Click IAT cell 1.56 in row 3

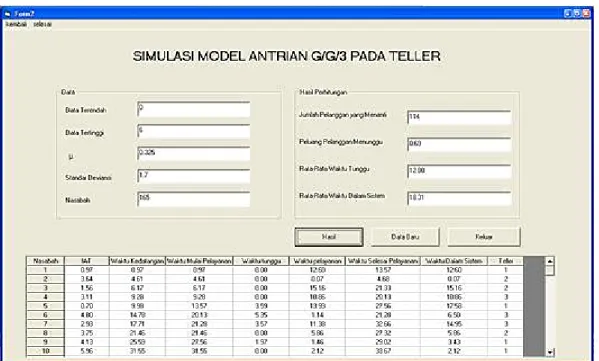coord(87,288)
